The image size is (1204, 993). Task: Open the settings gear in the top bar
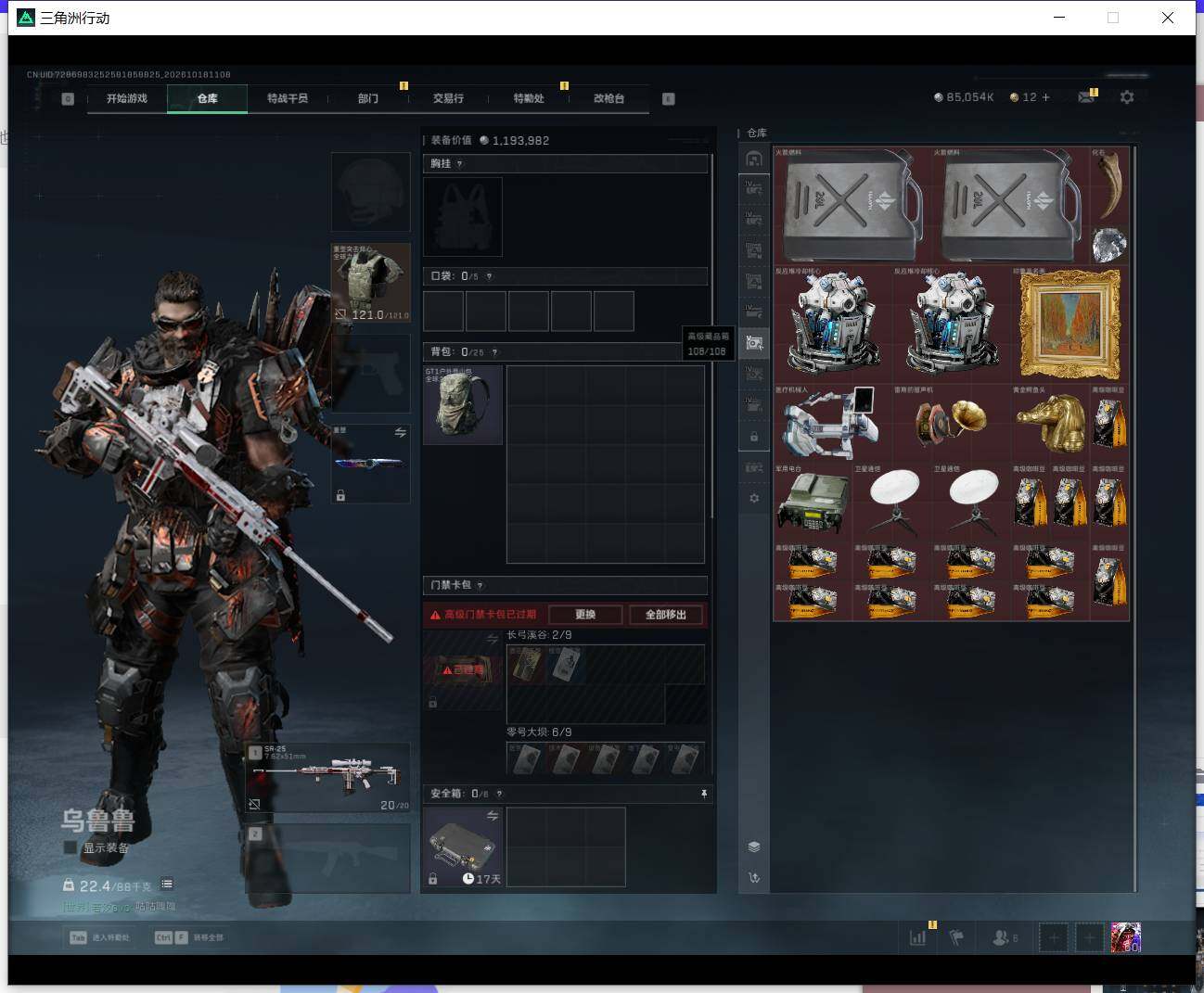1127,97
